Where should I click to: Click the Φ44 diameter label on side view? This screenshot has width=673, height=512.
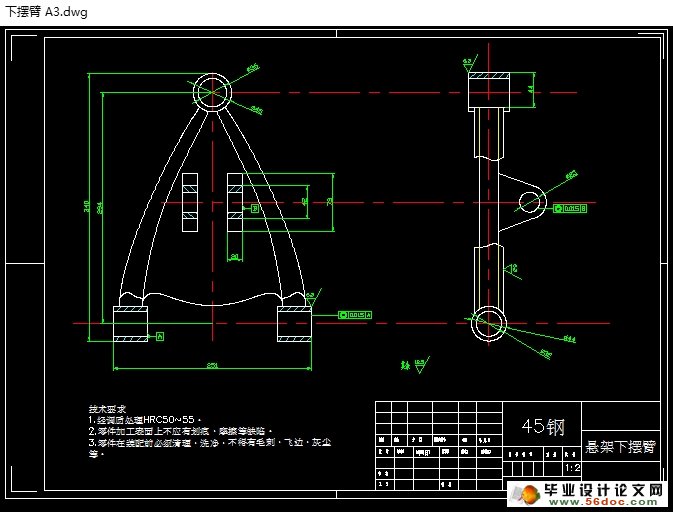tap(570, 339)
